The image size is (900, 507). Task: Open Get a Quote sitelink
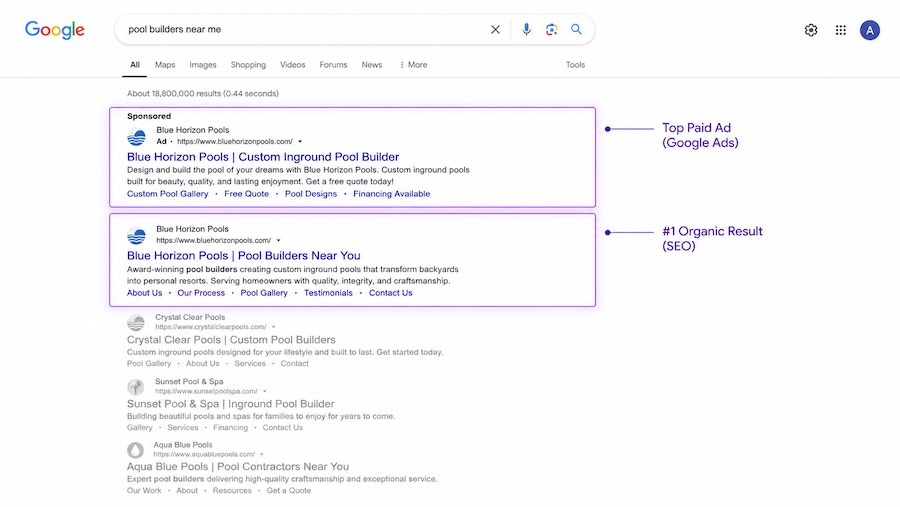289,491
